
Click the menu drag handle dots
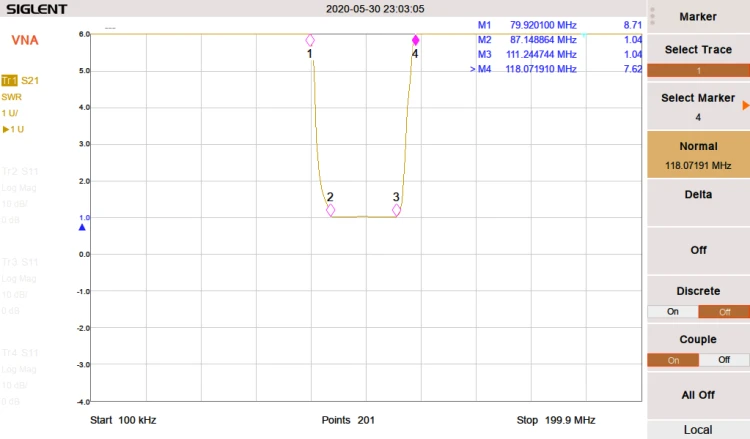coord(652,16)
